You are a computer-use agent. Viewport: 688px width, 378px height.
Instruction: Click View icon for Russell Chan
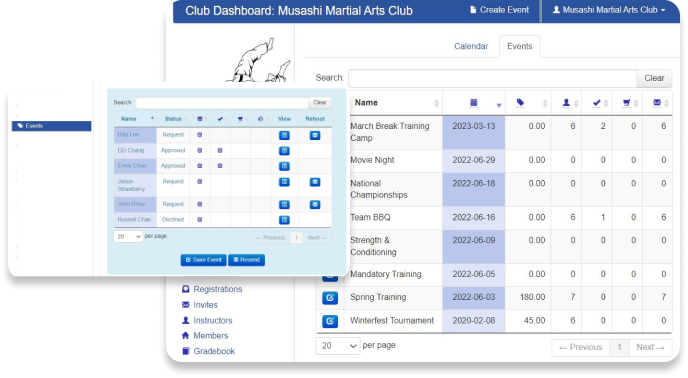click(284, 220)
